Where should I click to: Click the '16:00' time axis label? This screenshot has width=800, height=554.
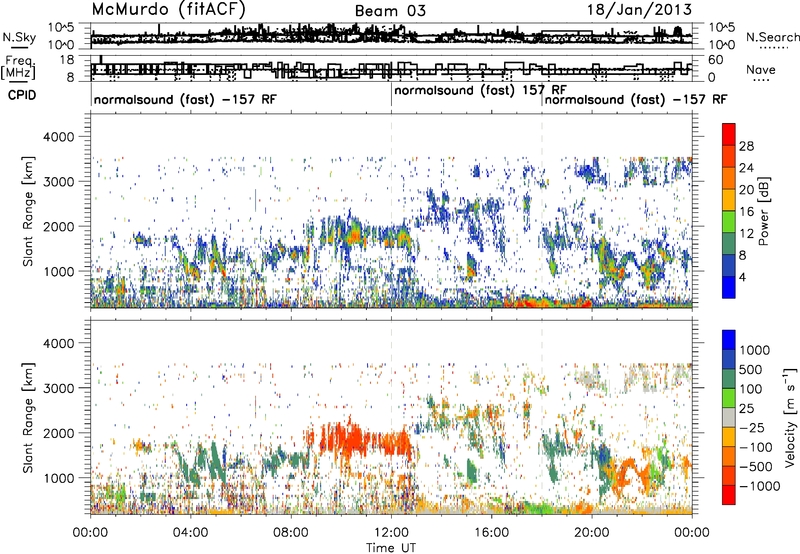492,533
